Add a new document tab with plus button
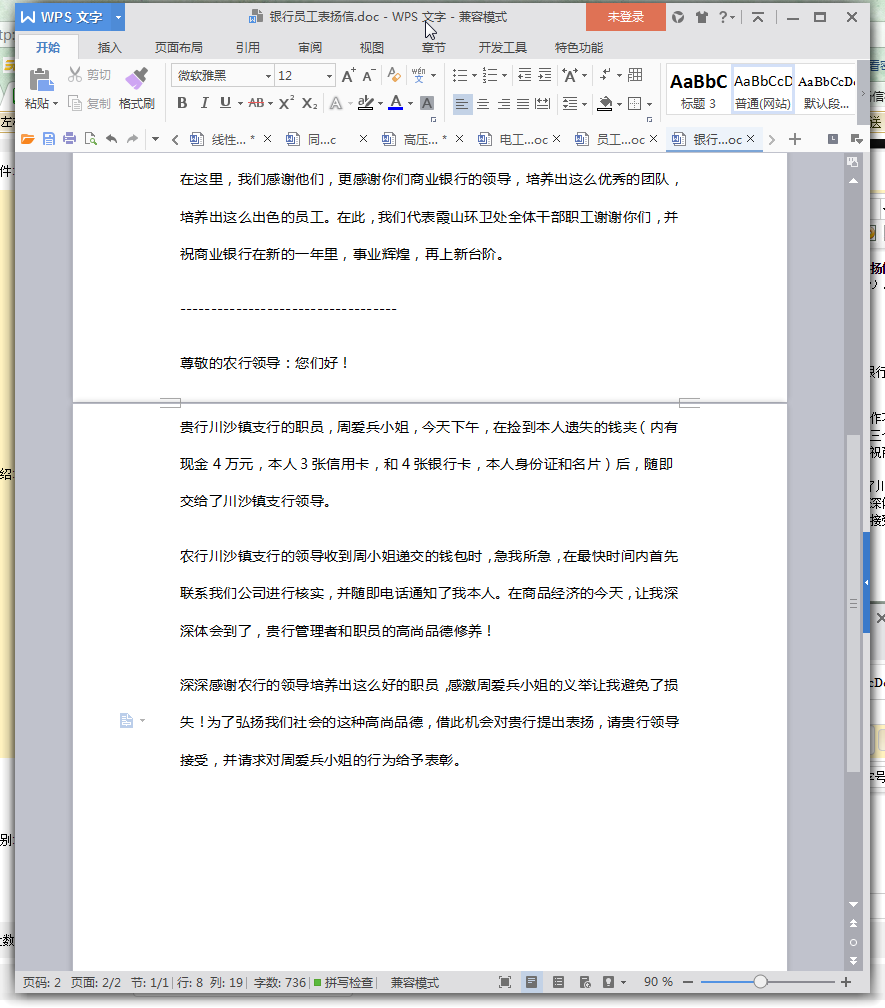Screen dimensions: 885x1008 click(795, 139)
